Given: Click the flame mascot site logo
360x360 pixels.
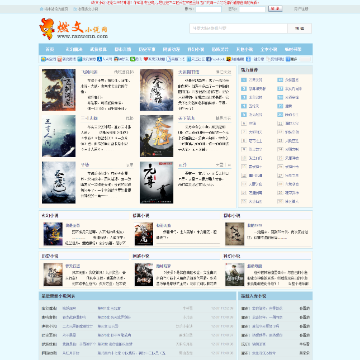Looking at the screenshot, I should coord(47,29).
